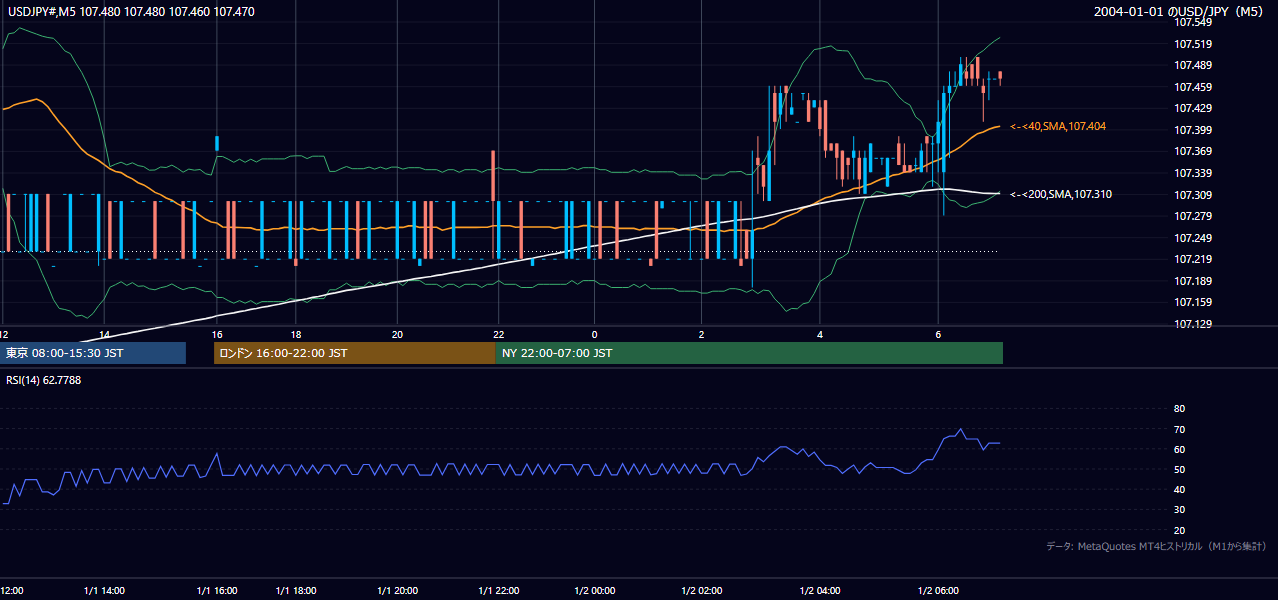Click the 107.219 price axis label
1278x600 pixels.
(x=1194, y=259)
